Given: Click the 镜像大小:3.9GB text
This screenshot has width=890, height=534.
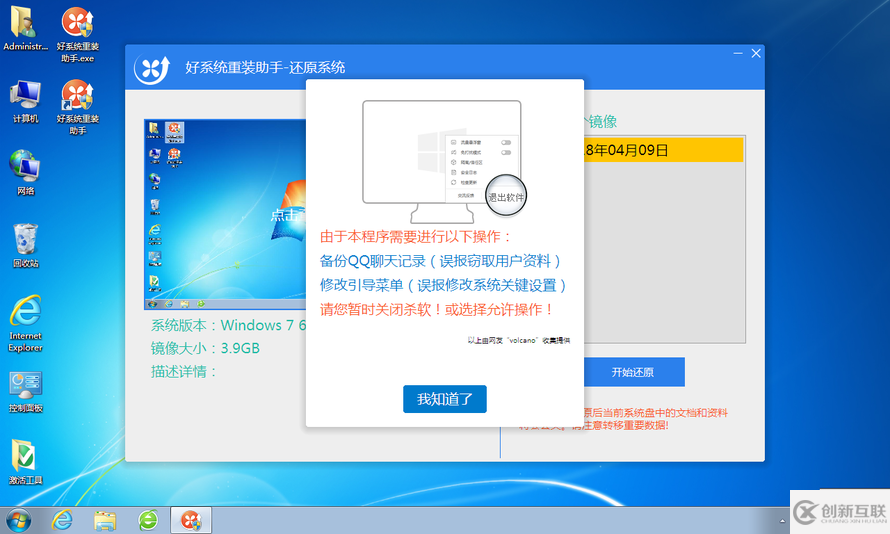Looking at the screenshot, I should [205, 348].
